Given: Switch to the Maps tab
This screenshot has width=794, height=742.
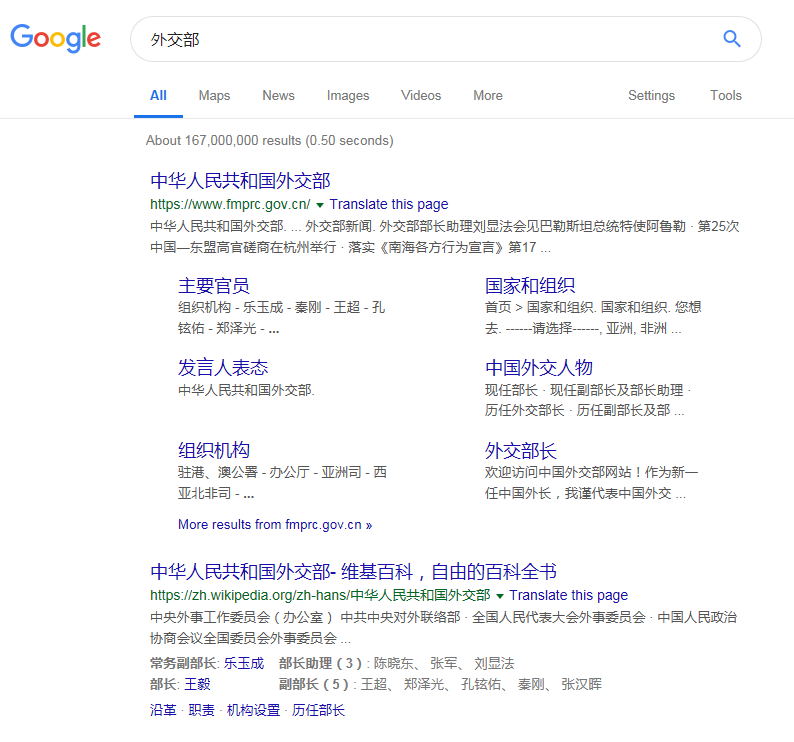Looking at the screenshot, I should click(x=214, y=96).
